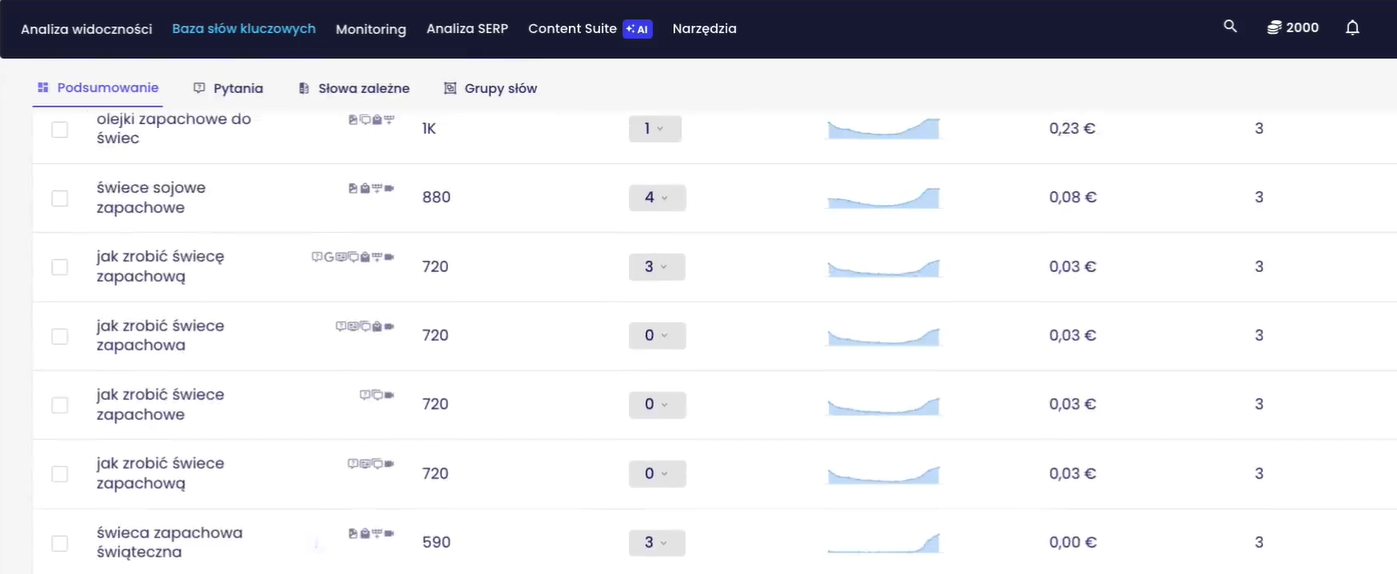Click trend chart for świece sojowe zapachowe
Screen dimensions: 1397x574
point(883,198)
